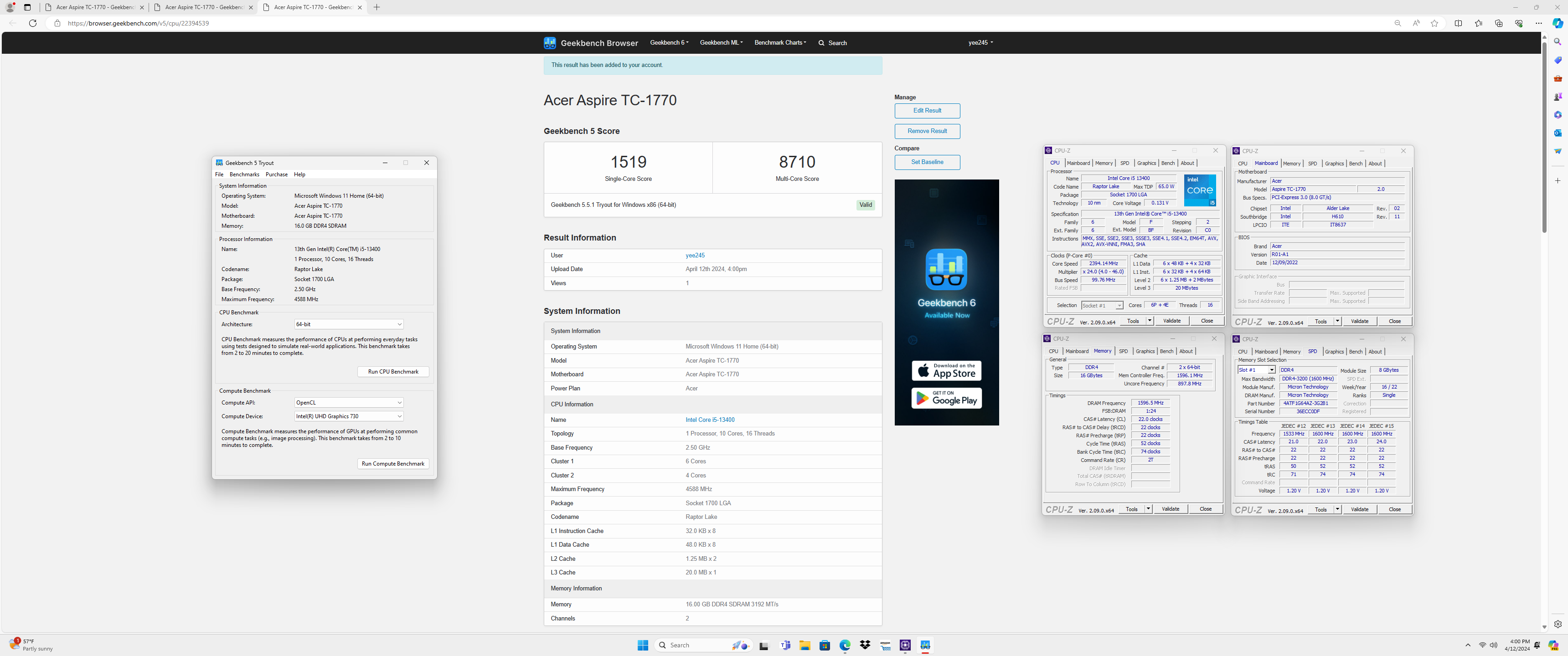
Task: Click Dropbox taskbar icon
Action: 865,645
